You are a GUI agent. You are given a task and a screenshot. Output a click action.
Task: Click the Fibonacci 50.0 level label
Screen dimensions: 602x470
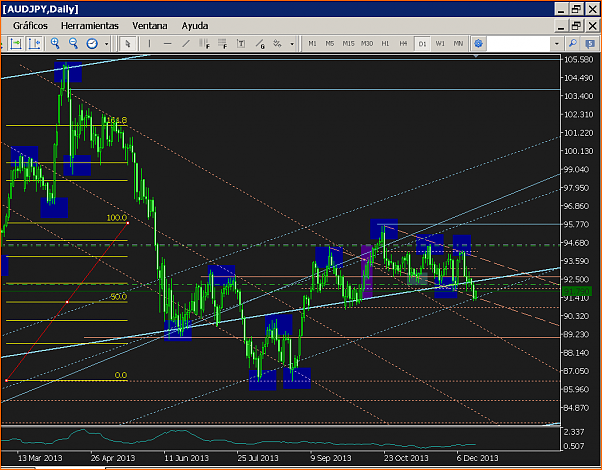pos(118,297)
